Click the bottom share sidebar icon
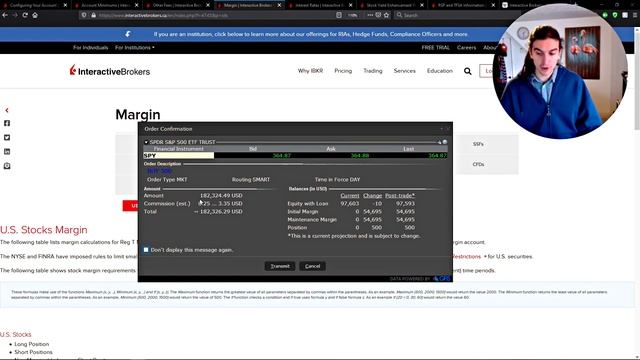The width and height of the screenshot is (640, 360). [x=7, y=166]
